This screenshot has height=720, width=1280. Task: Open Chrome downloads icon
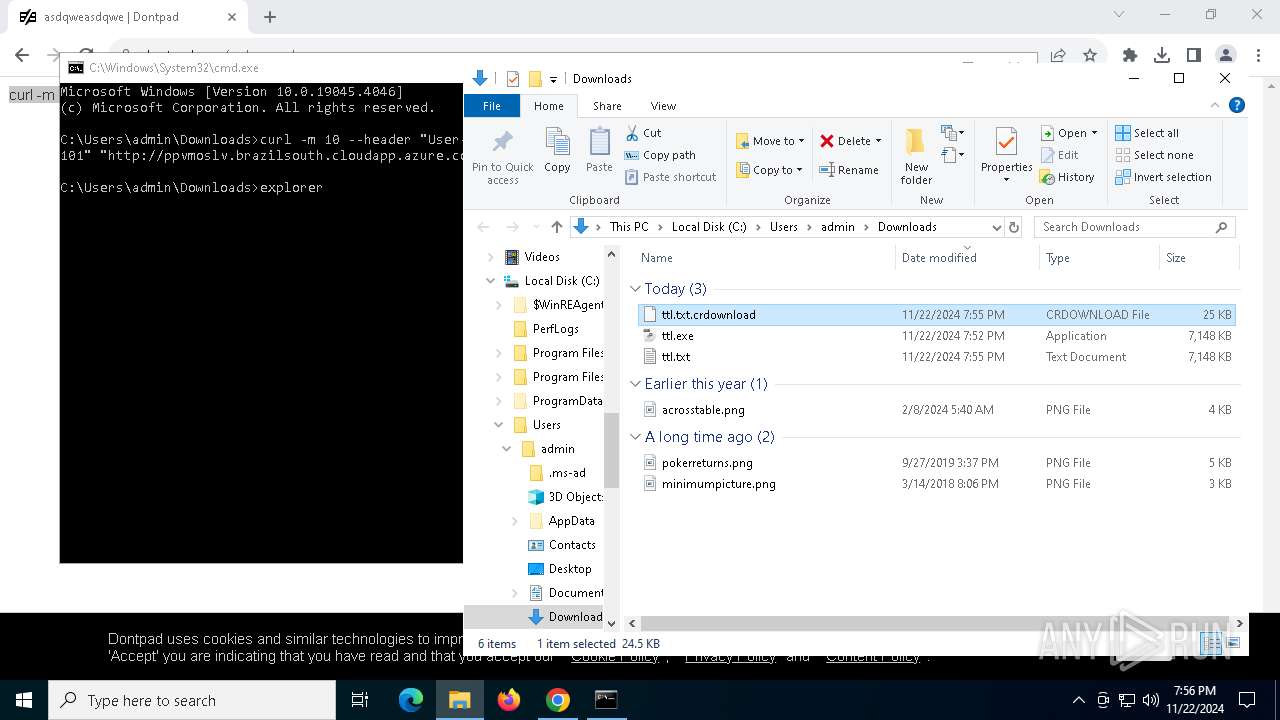(x=1161, y=55)
